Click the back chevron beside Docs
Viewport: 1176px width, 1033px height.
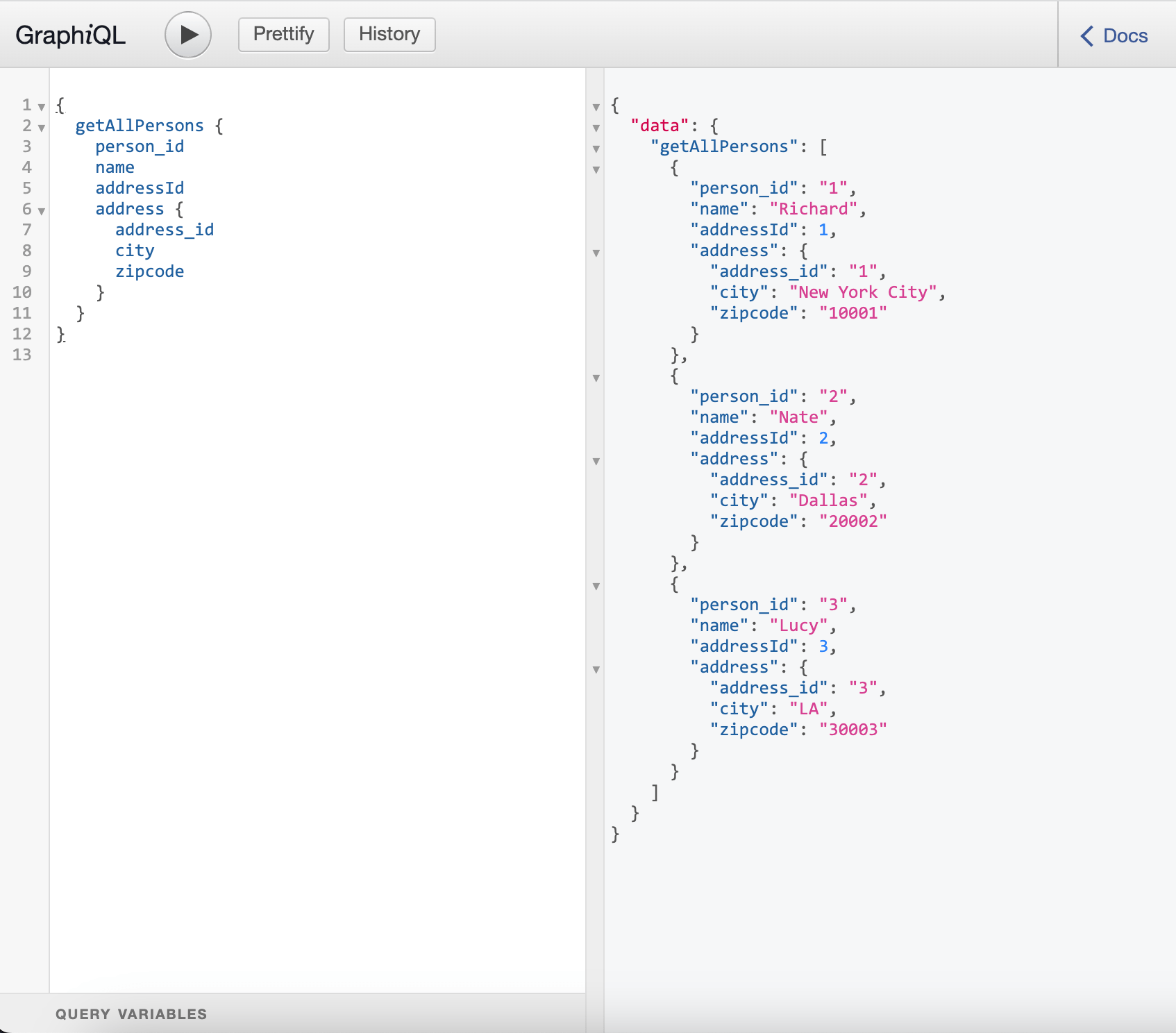pos(1086,37)
